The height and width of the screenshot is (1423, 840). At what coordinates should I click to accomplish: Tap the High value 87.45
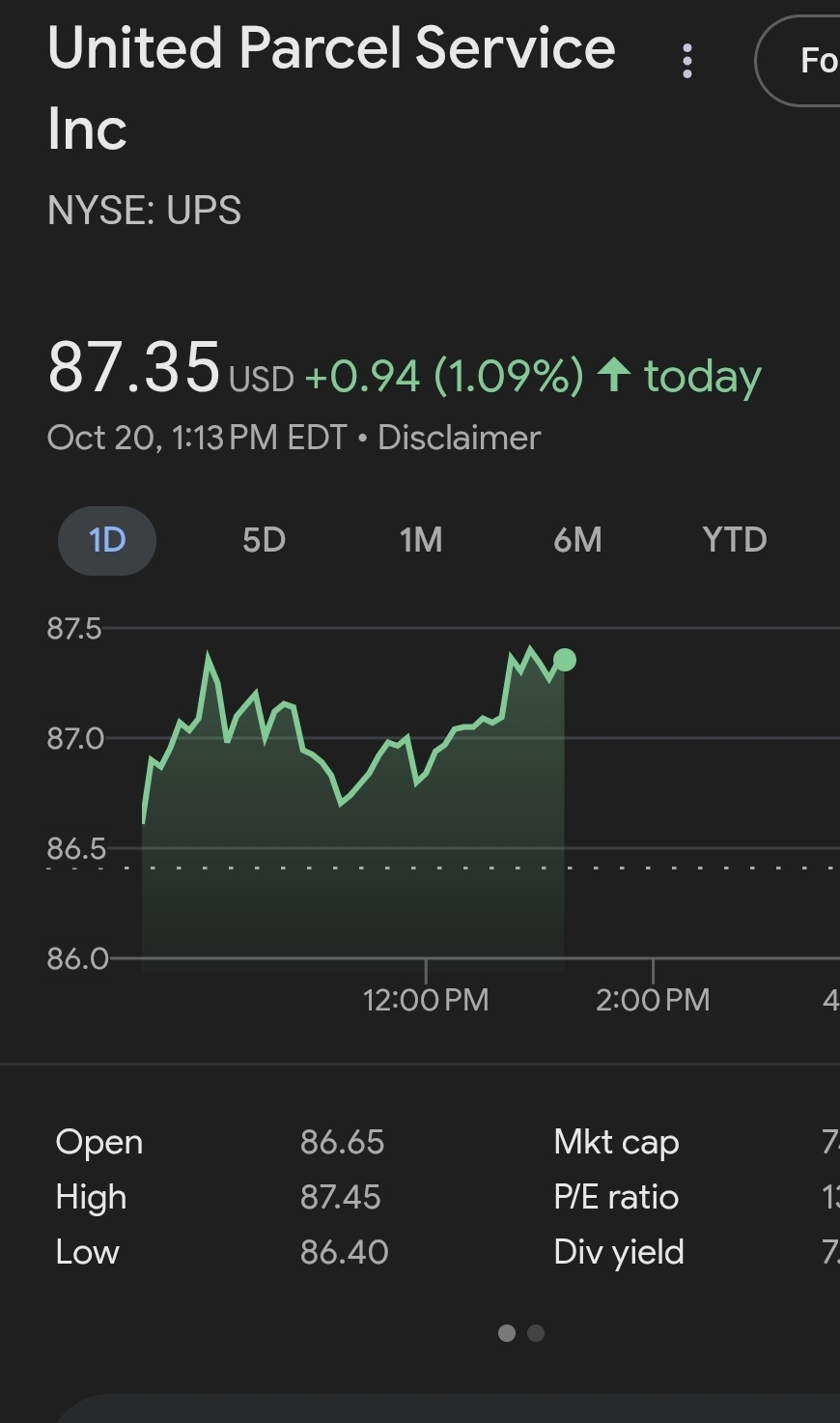(341, 1197)
